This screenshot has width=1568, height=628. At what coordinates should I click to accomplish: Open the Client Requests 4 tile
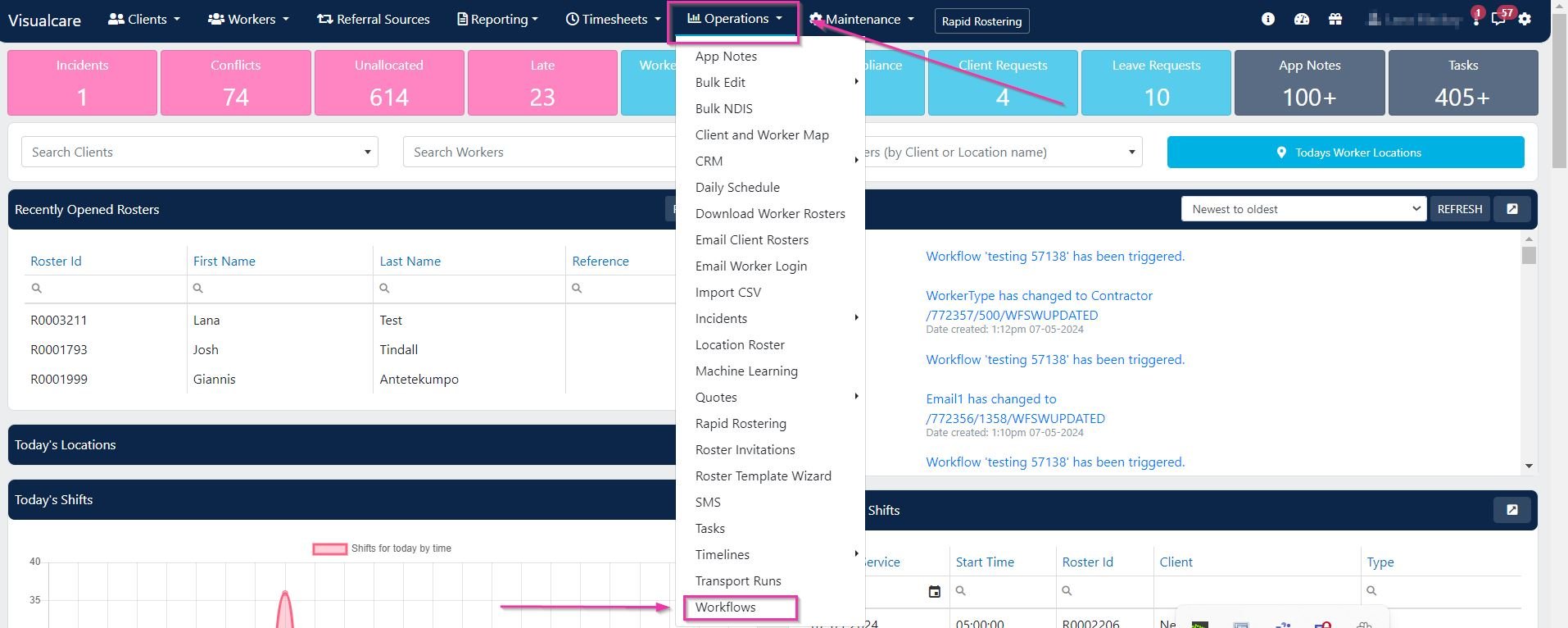click(x=1003, y=83)
